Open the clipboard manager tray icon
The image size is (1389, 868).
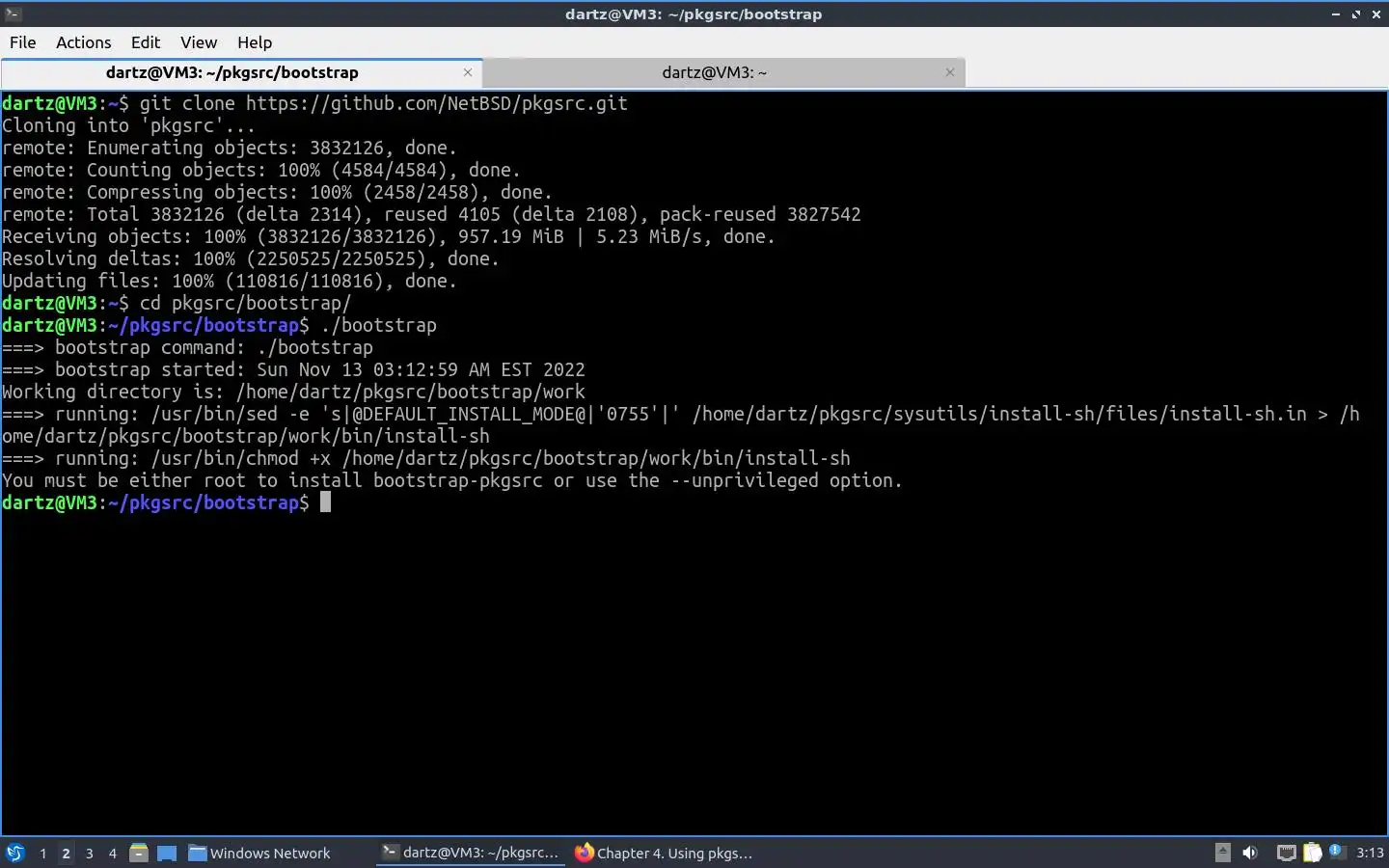pos(1312,853)
